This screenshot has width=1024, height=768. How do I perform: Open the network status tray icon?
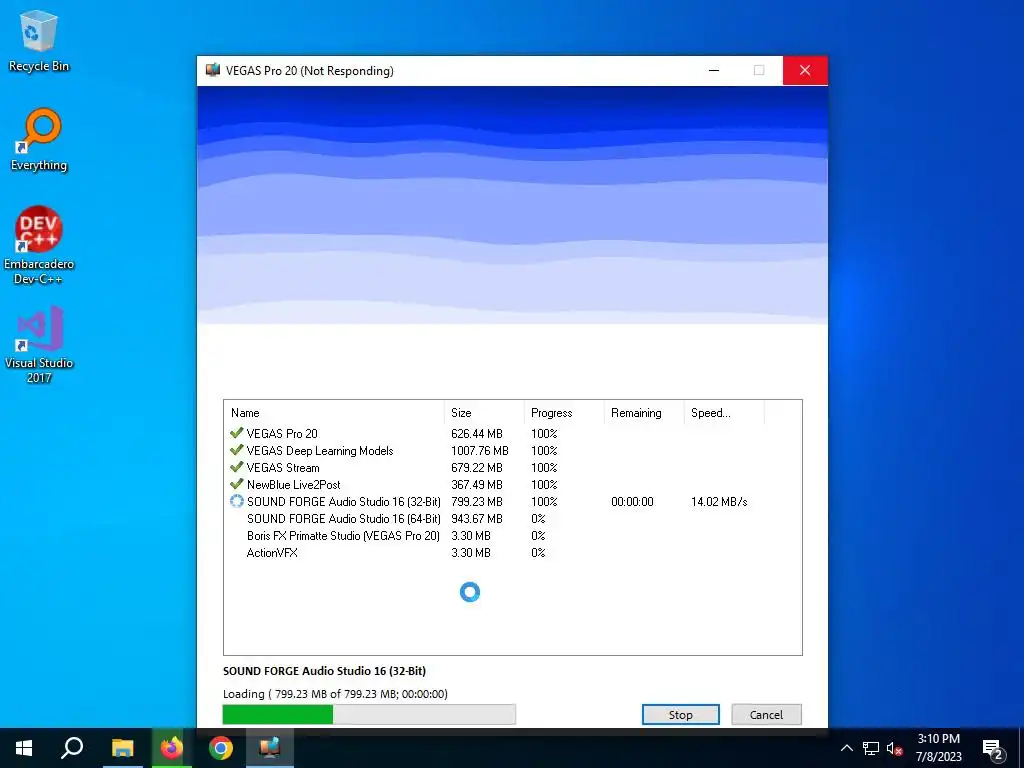871,748
